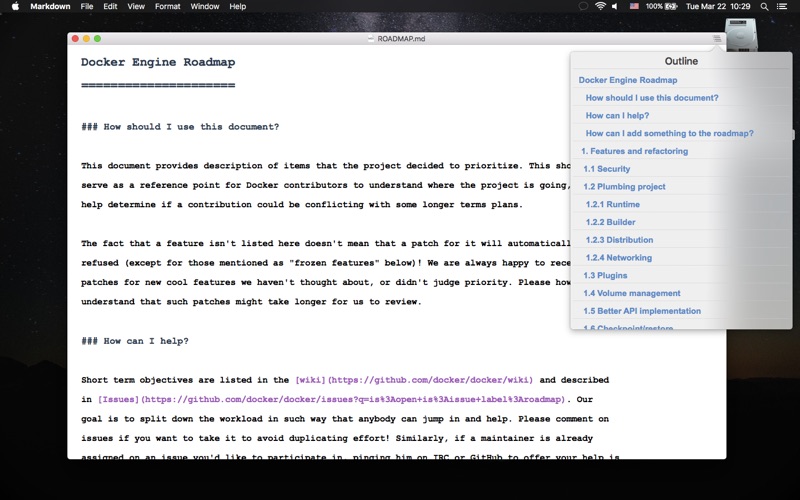Click the hard drive icon on desktop
Viewport: 800px width, 500px height.
740,36
